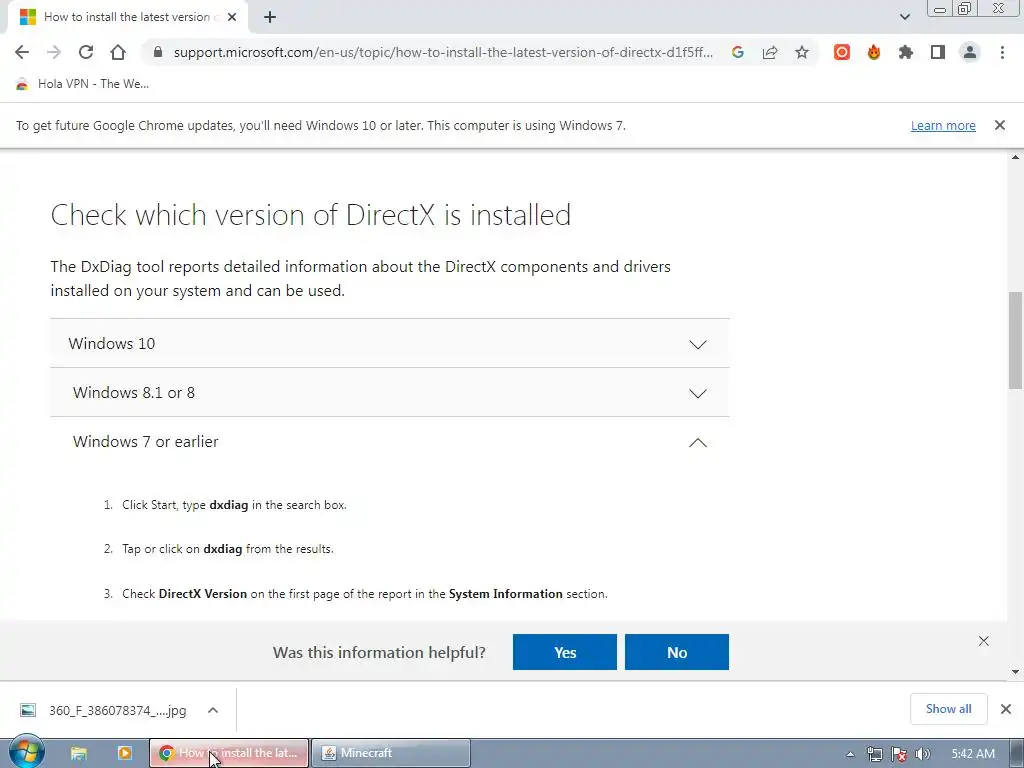
Task: Open a new browser tab
Action: tap(270, 17)
